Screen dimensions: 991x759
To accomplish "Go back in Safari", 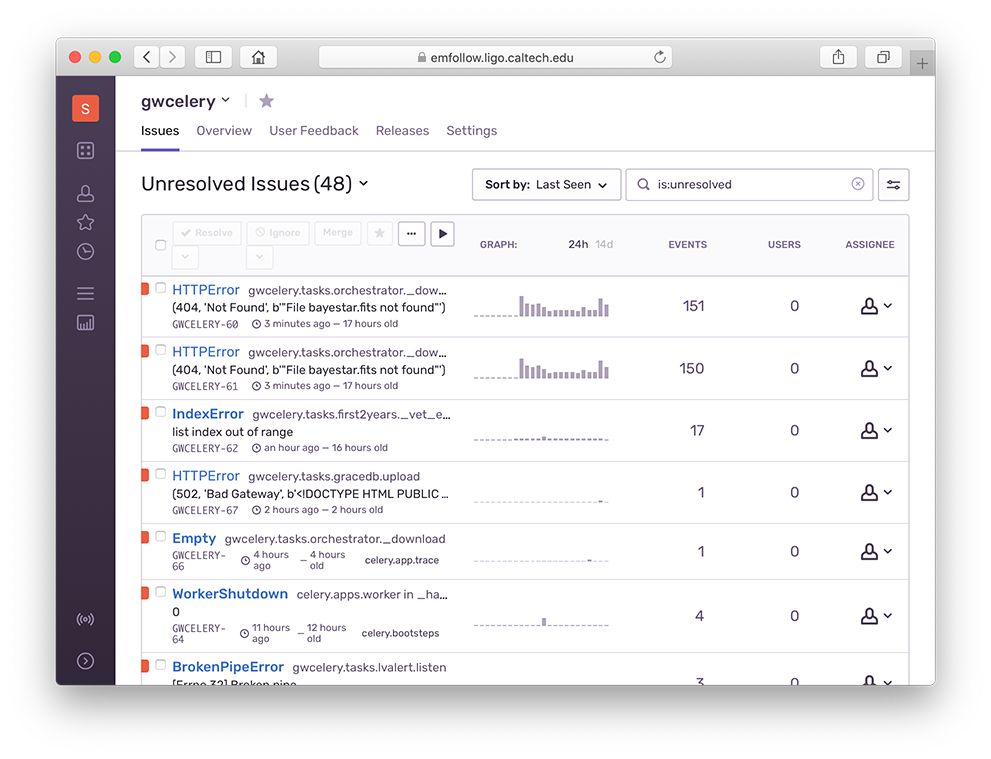I will (147, 58).
